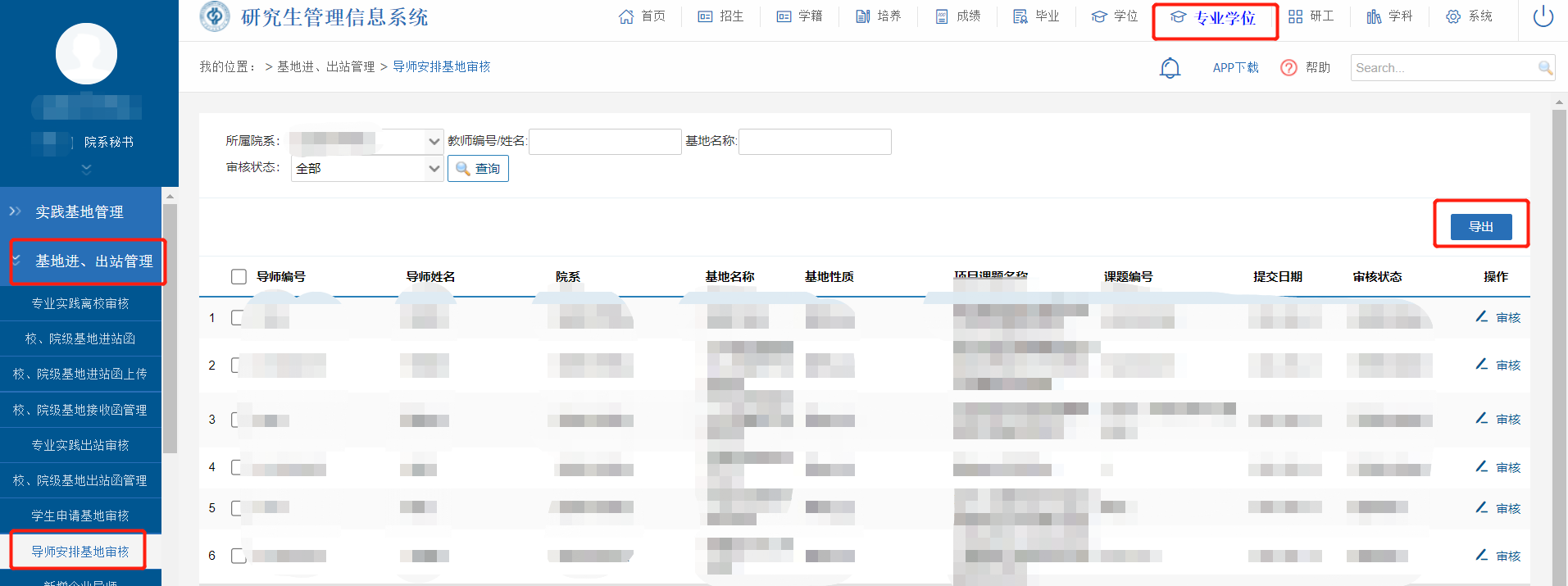Toggle the select-all checkbox in the table header

[239, 277]
